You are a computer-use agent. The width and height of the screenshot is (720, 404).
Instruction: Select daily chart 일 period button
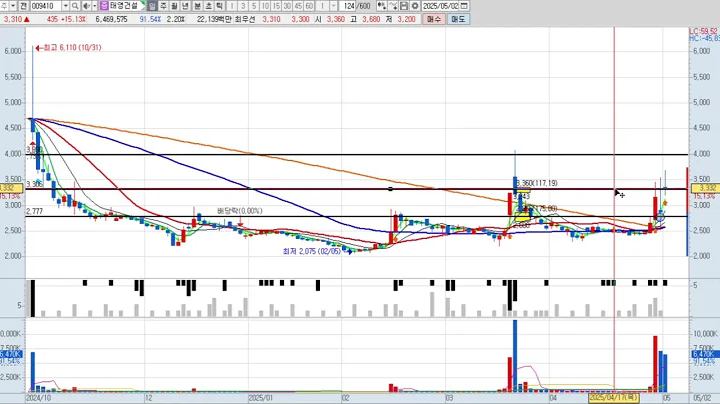[152, 6]
